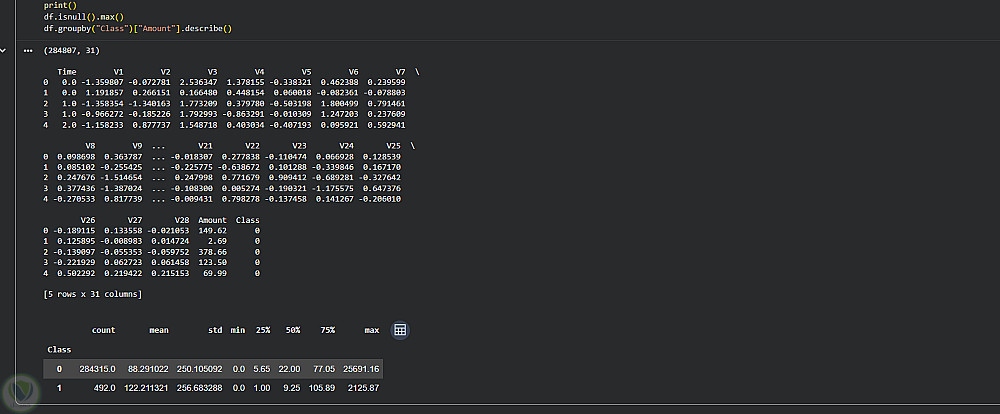Click the count value 284315.0

[98, 369]
